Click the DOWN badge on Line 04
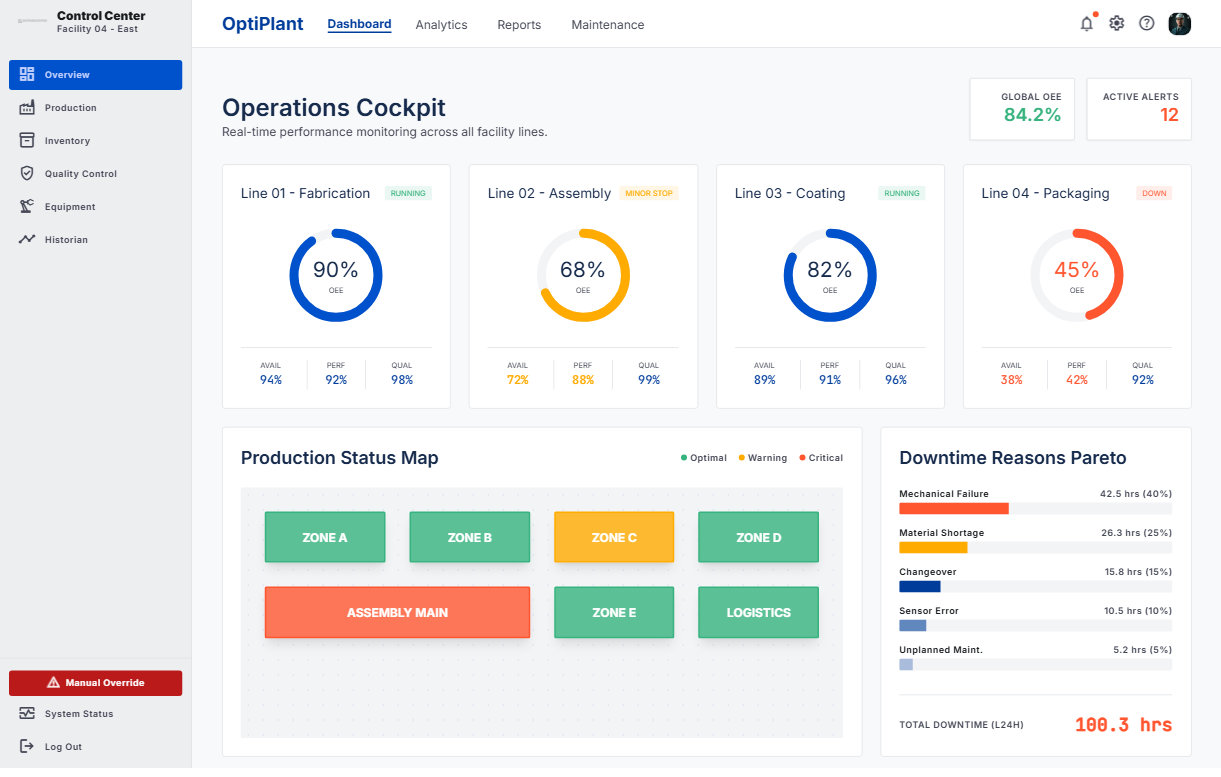The width and height of the screenshot is (1221, 777). point(1154,193)
